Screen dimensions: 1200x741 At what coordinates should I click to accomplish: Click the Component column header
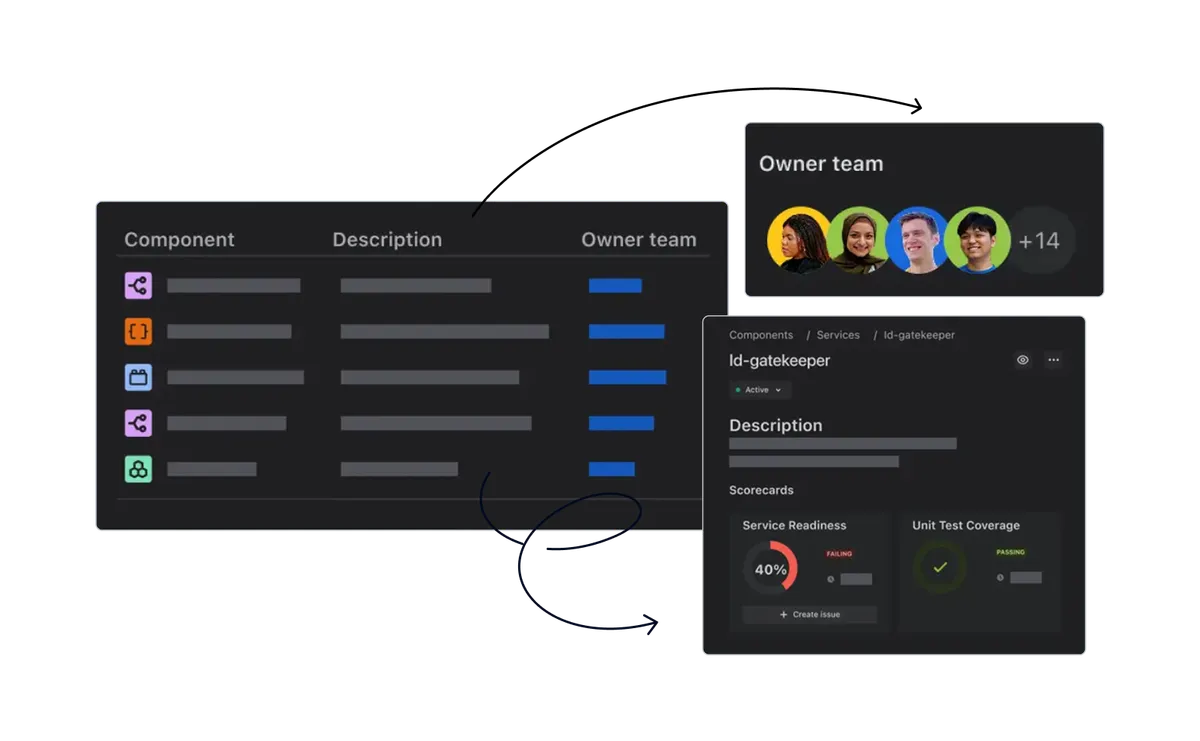coord(179,240)
